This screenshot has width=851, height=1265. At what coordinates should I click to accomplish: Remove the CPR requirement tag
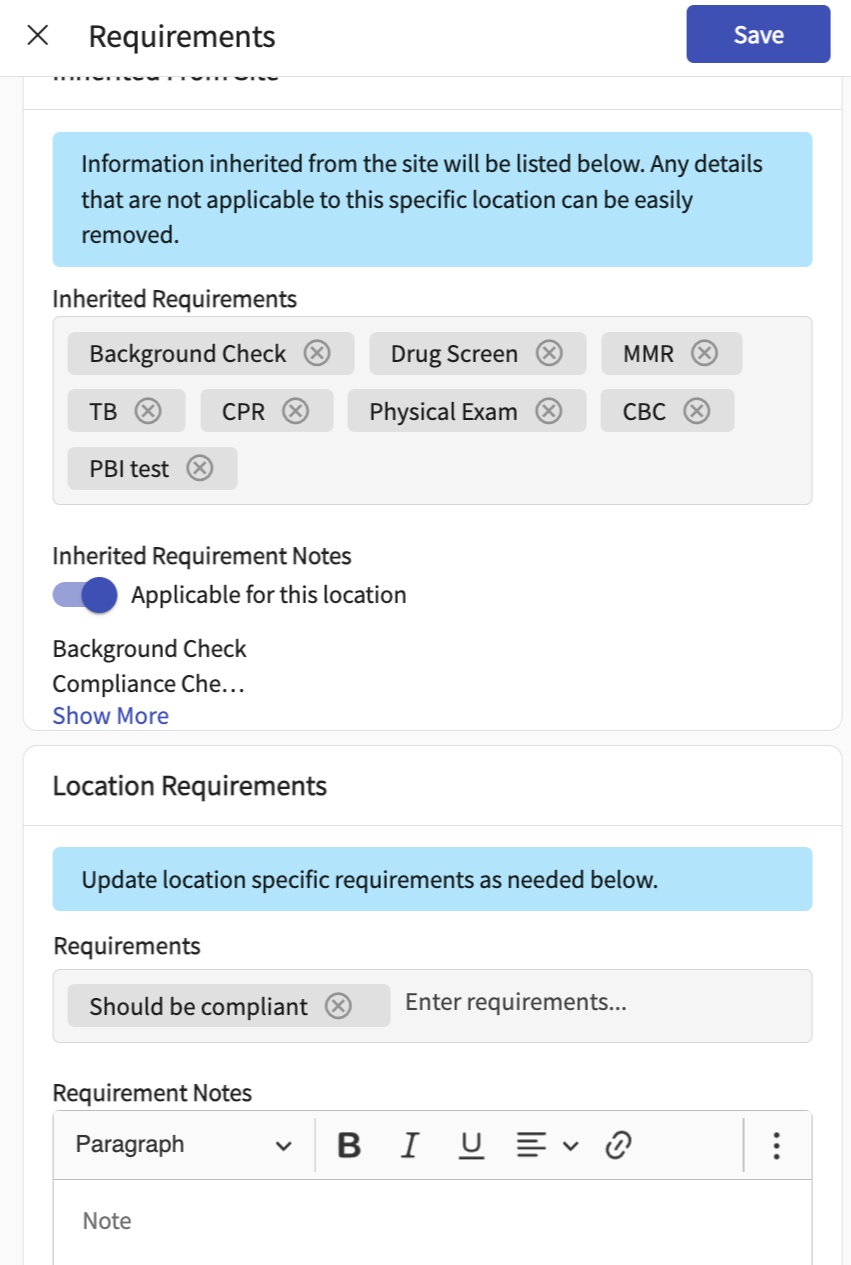(x=295, y=411)
